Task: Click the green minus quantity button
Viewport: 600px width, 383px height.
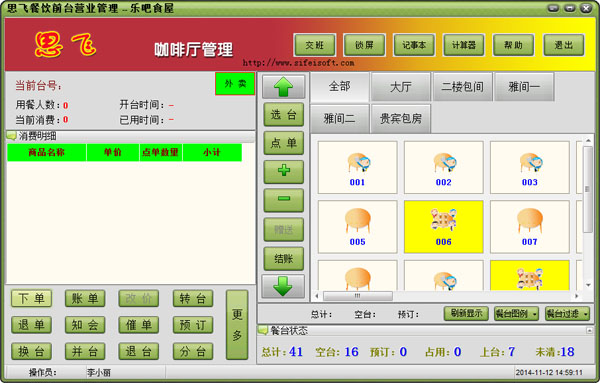Action: pos(284,199)
